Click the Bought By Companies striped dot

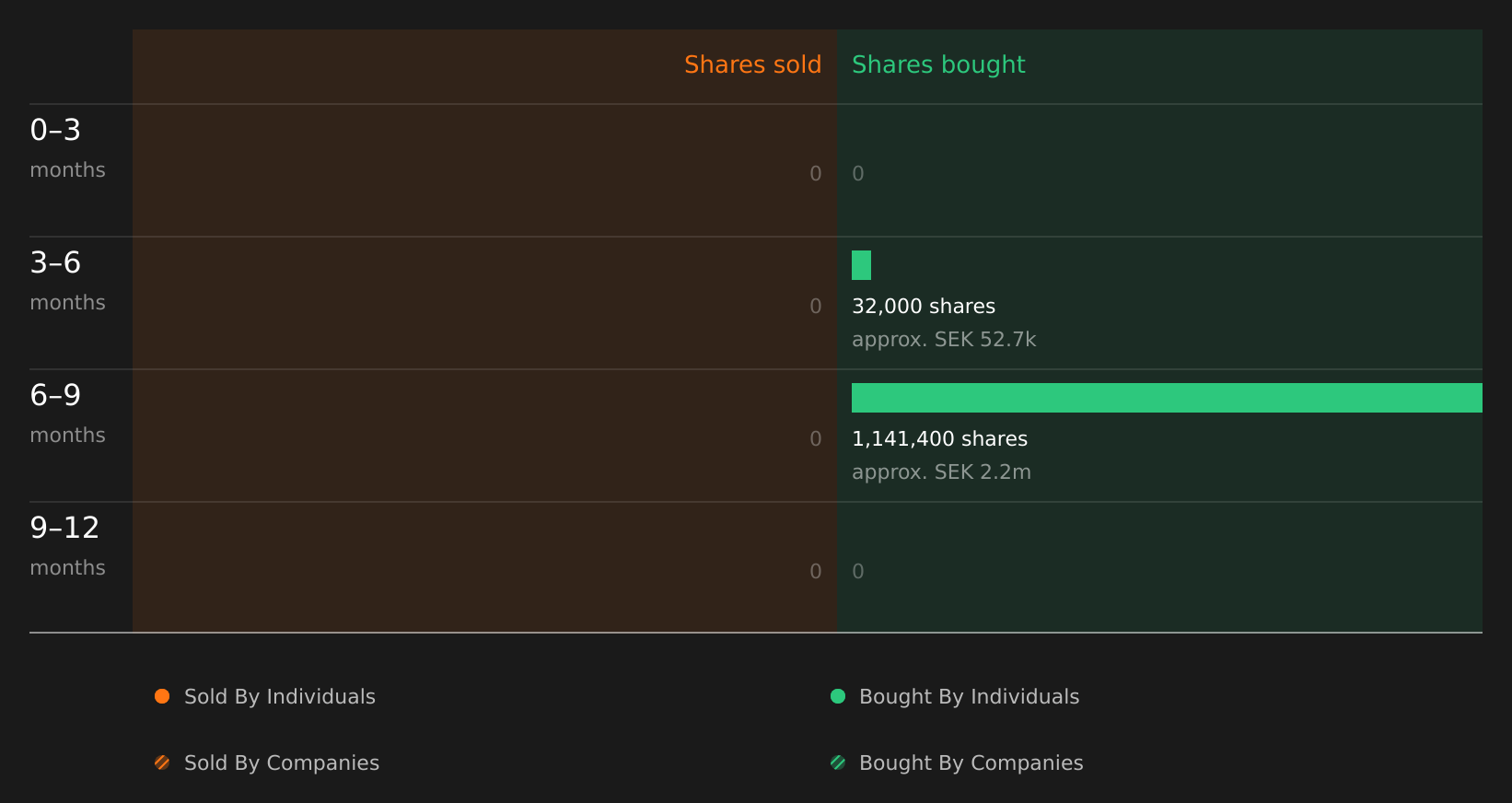[x=838, y=762]
